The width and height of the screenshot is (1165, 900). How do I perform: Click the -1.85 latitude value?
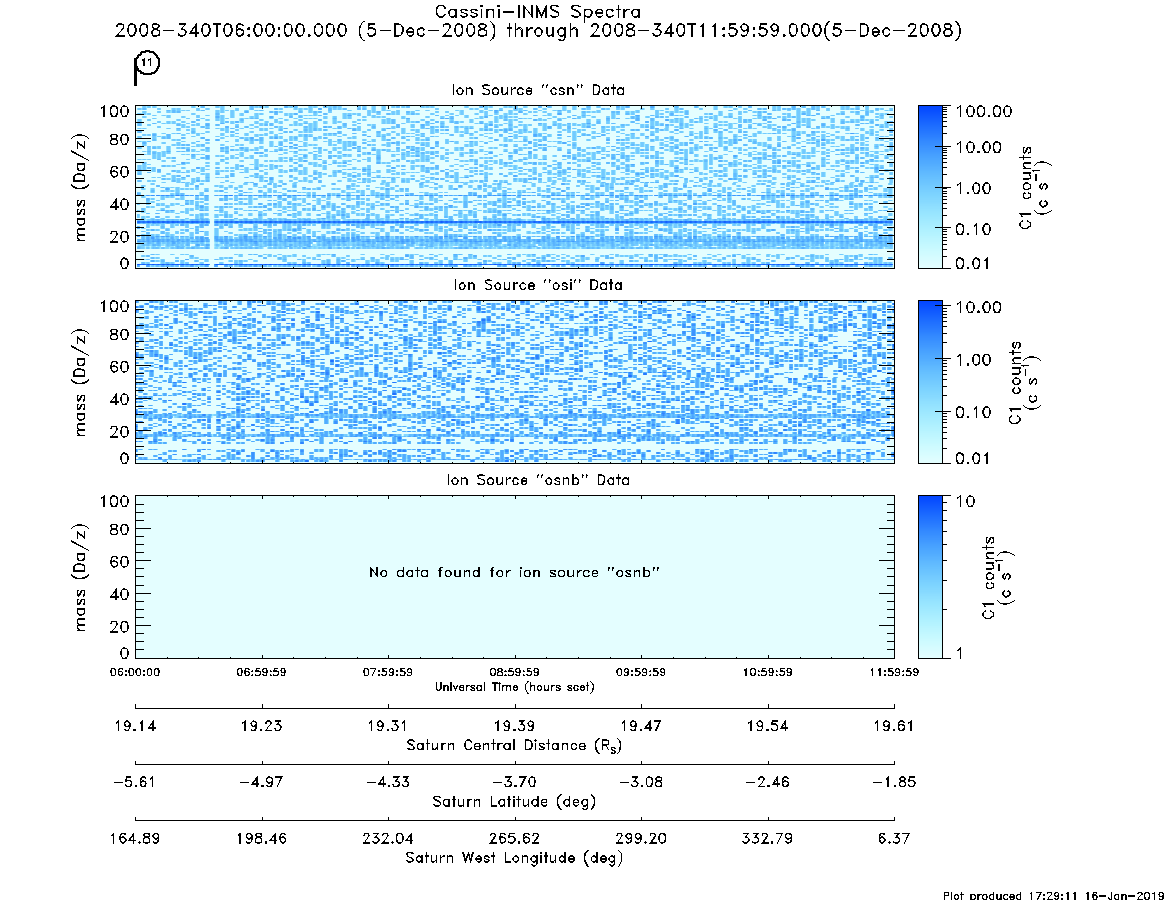(894, 782)
